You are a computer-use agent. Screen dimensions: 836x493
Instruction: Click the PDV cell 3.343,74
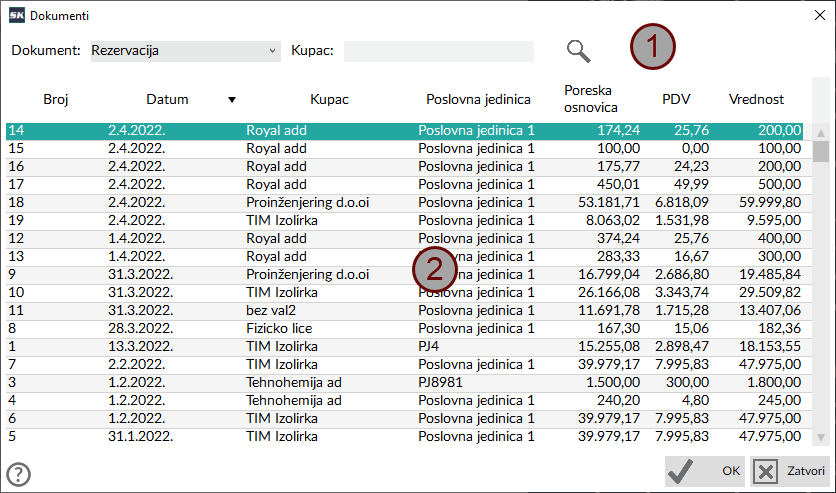coord(682,293)
